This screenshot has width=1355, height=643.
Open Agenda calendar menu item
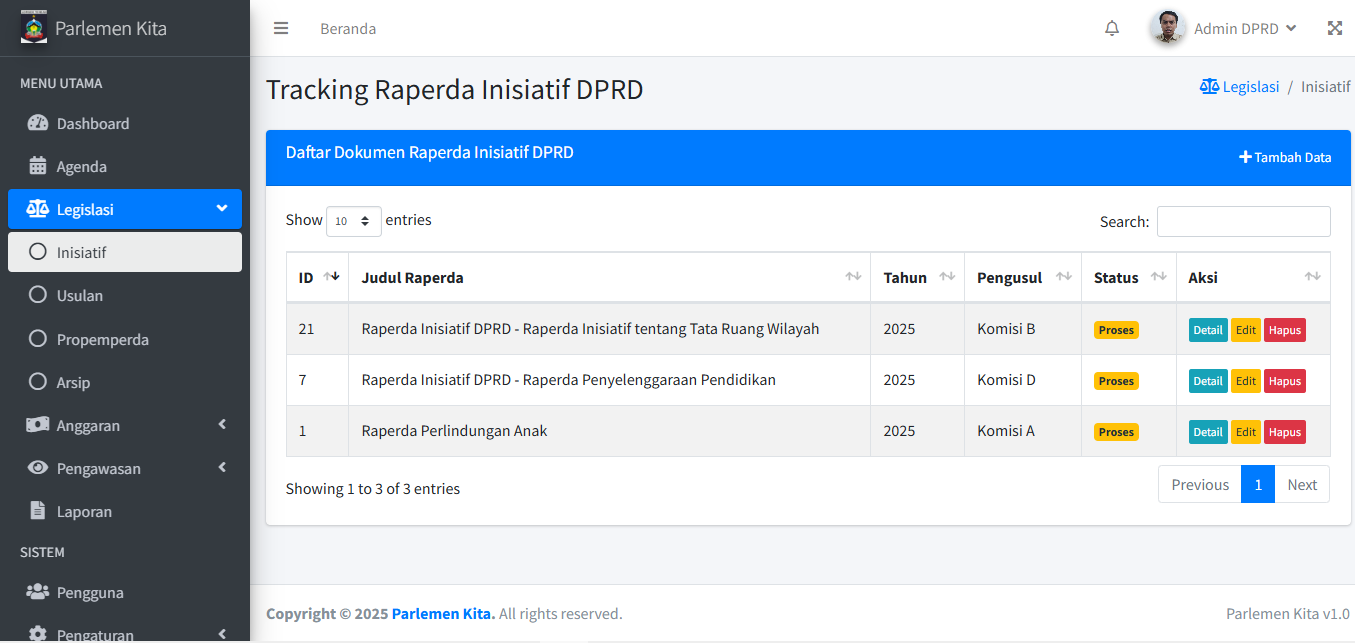[x=81, y=167]
